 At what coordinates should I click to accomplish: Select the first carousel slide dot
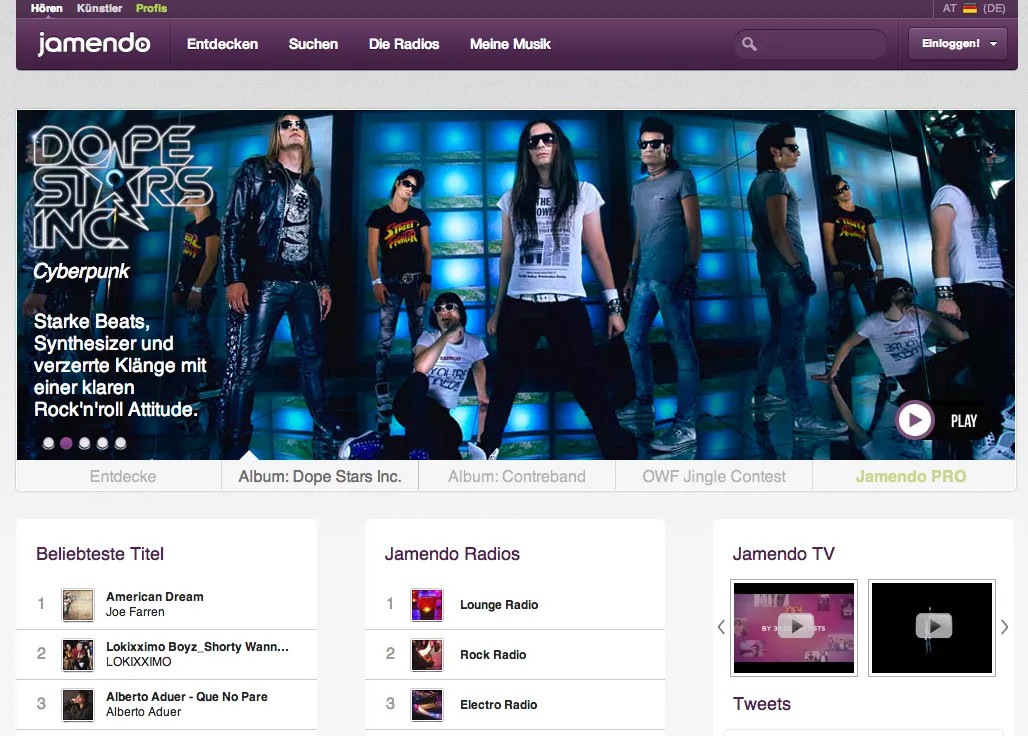[x=48, y=443]
